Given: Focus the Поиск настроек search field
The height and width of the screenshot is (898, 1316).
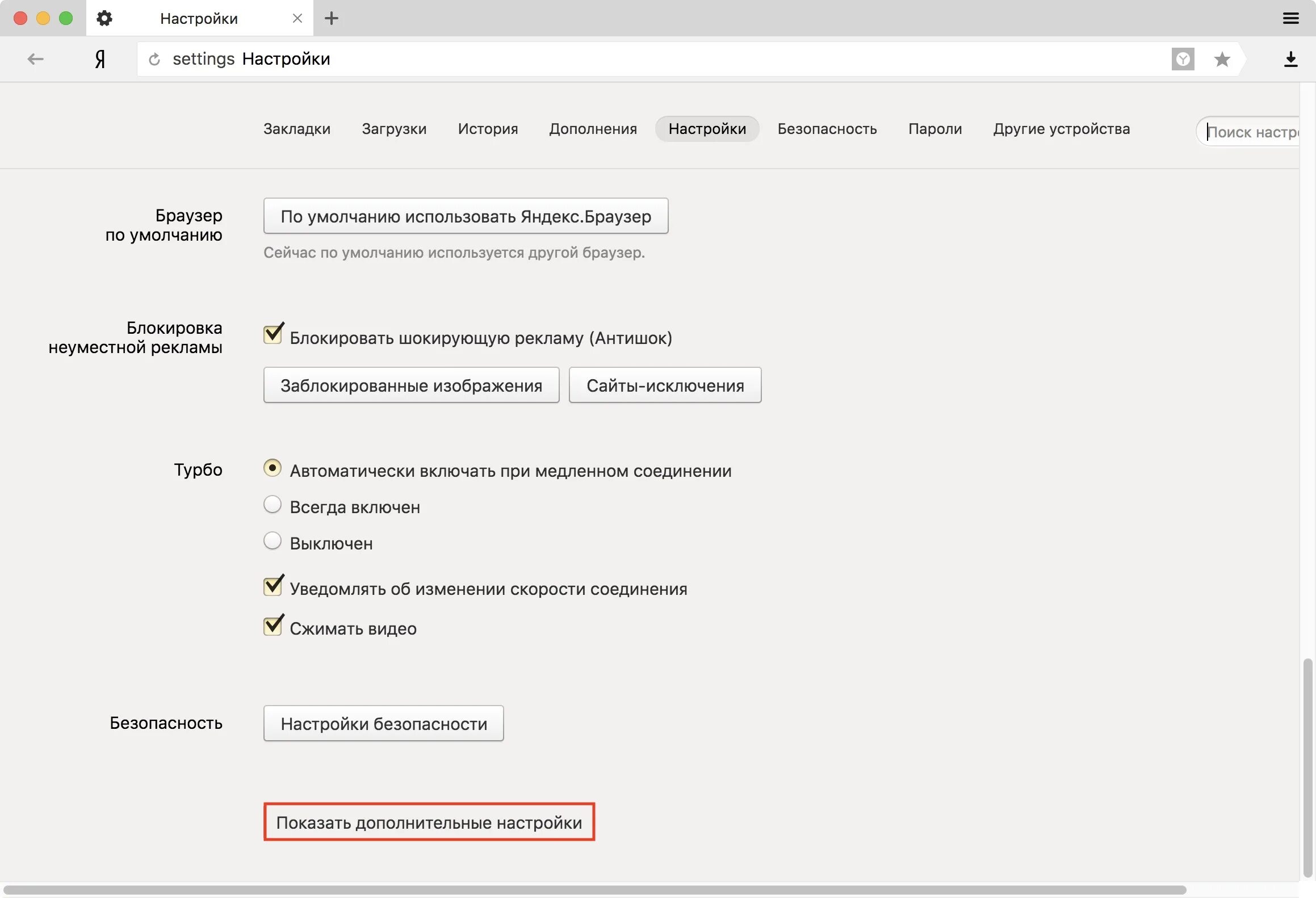Looking at the screenshot, I should [x=1249, y=132].
